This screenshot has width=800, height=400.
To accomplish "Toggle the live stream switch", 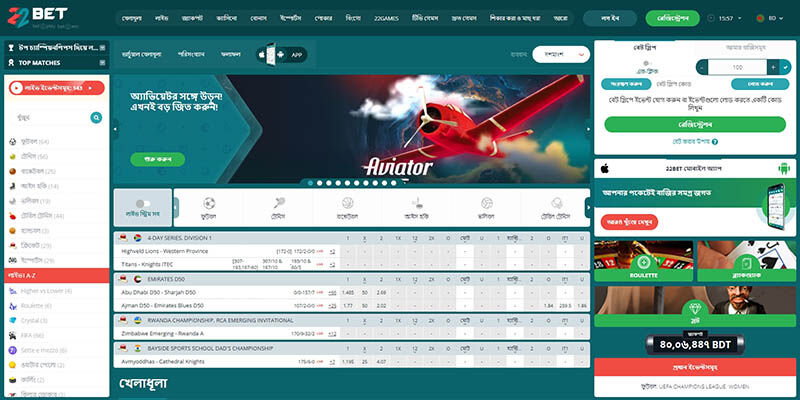I will pyautogui.click(x=143, y=204).
